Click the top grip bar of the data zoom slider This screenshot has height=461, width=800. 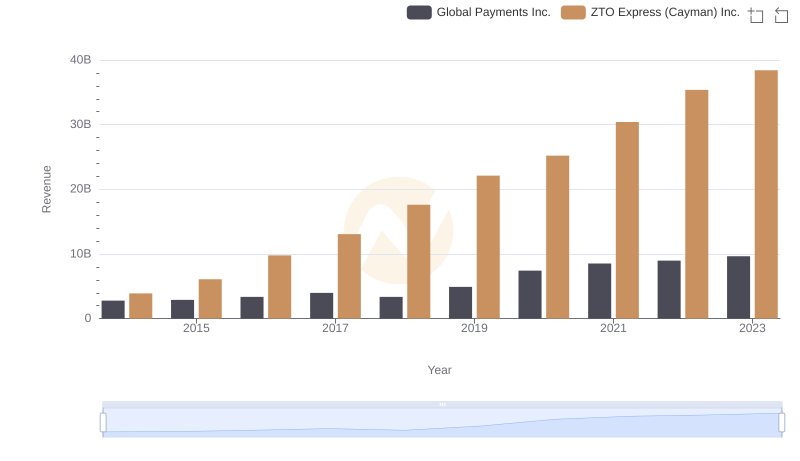(442, 404)
